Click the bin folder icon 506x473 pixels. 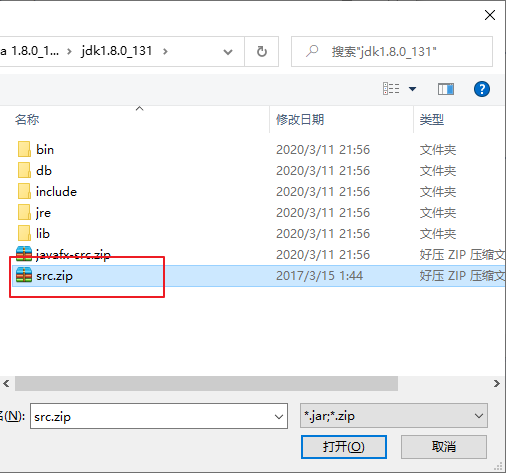pyautogui.click(x=24, y=149)
